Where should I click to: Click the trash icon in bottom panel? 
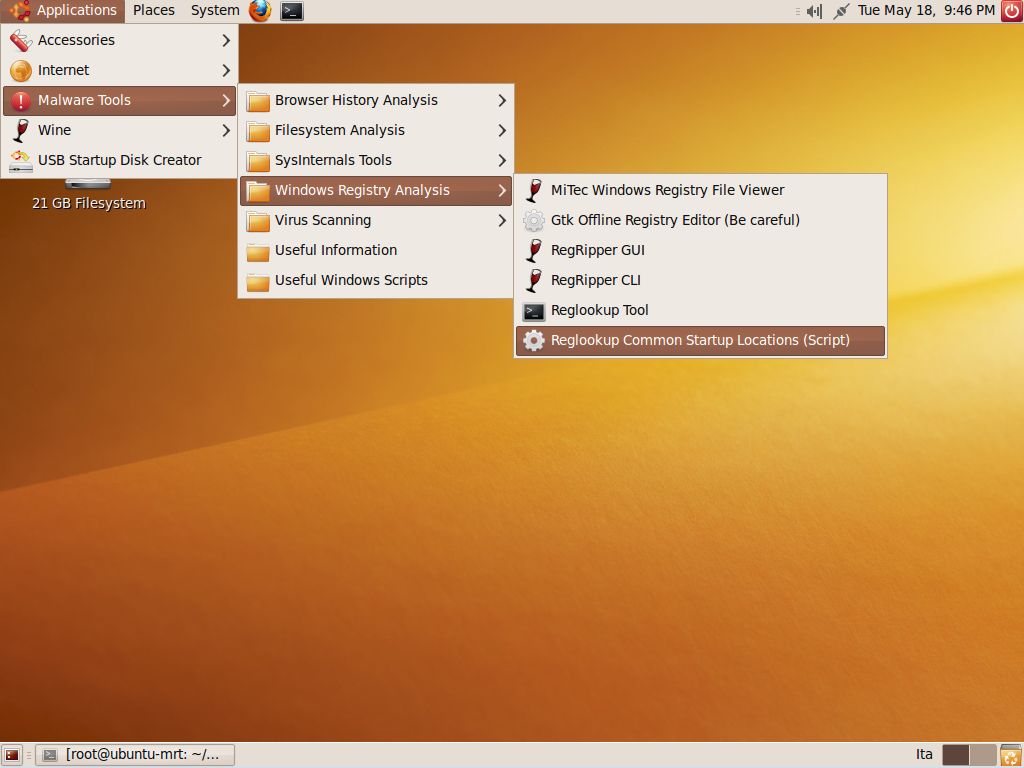pyautogui.click(x=1011, y=755)
